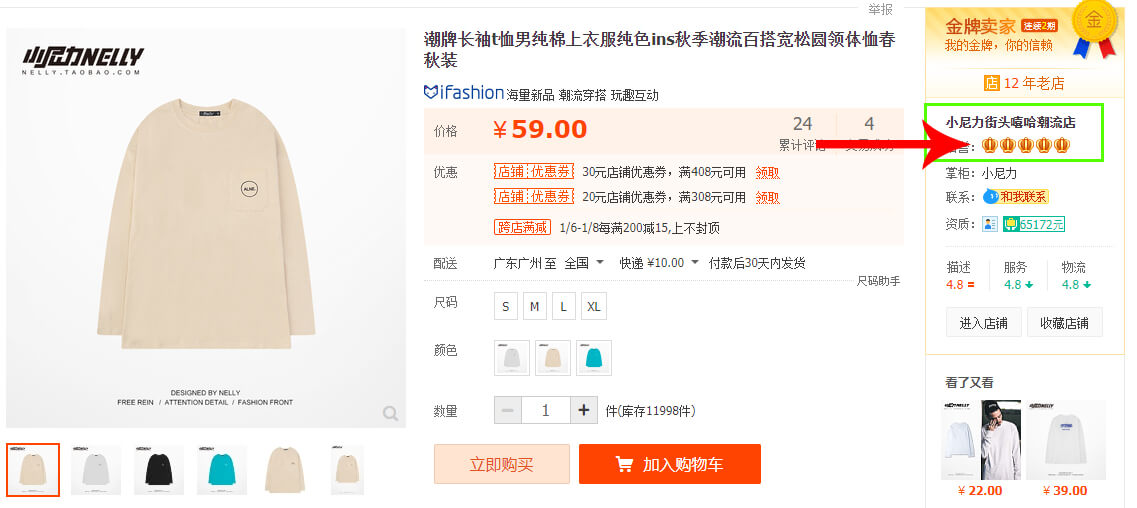
Task: Click the green deposit amount 65172元 badge
Action: (1034, 224)
